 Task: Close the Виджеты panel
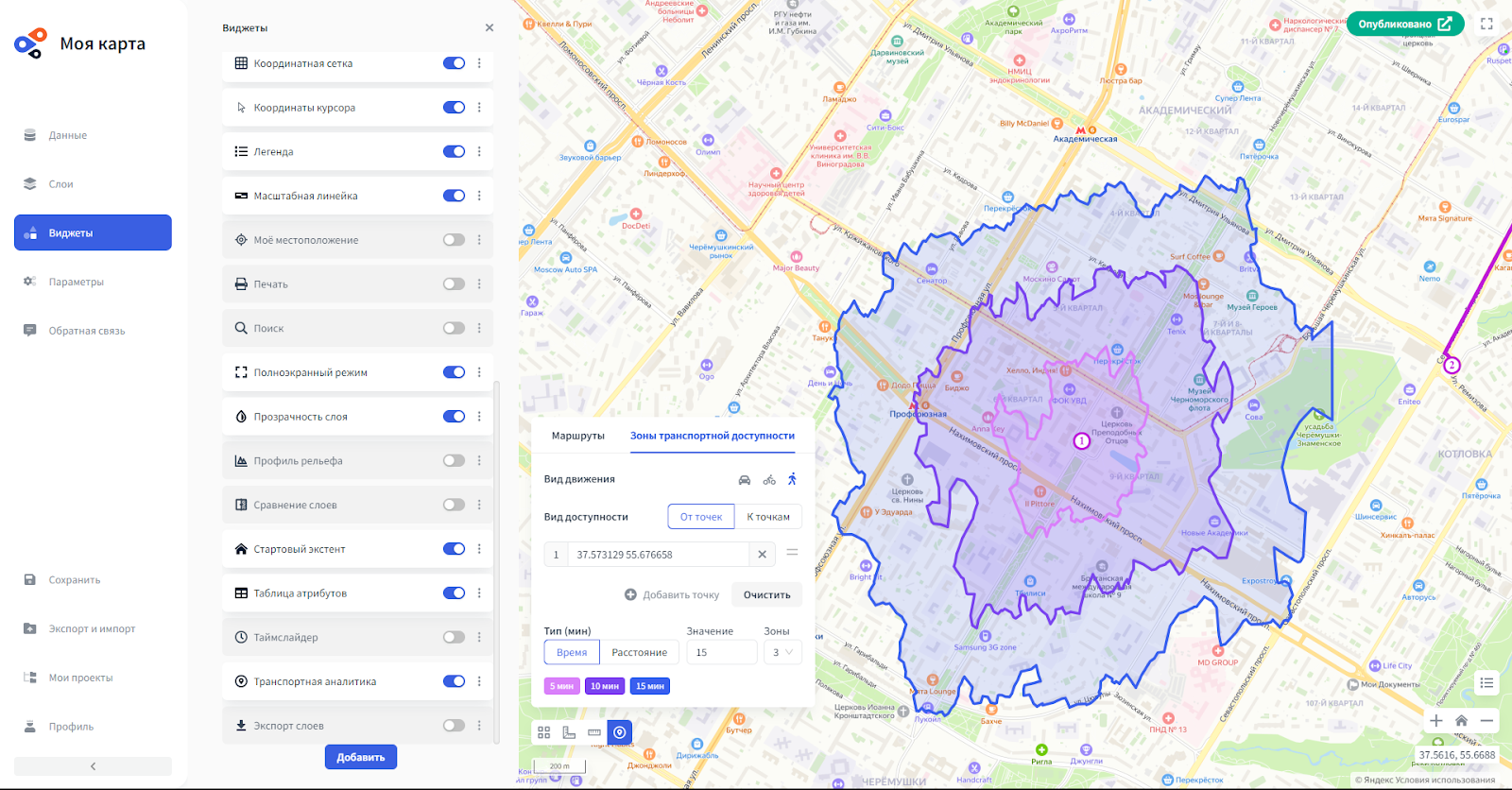pyautogui.click(x=490, y=28)
